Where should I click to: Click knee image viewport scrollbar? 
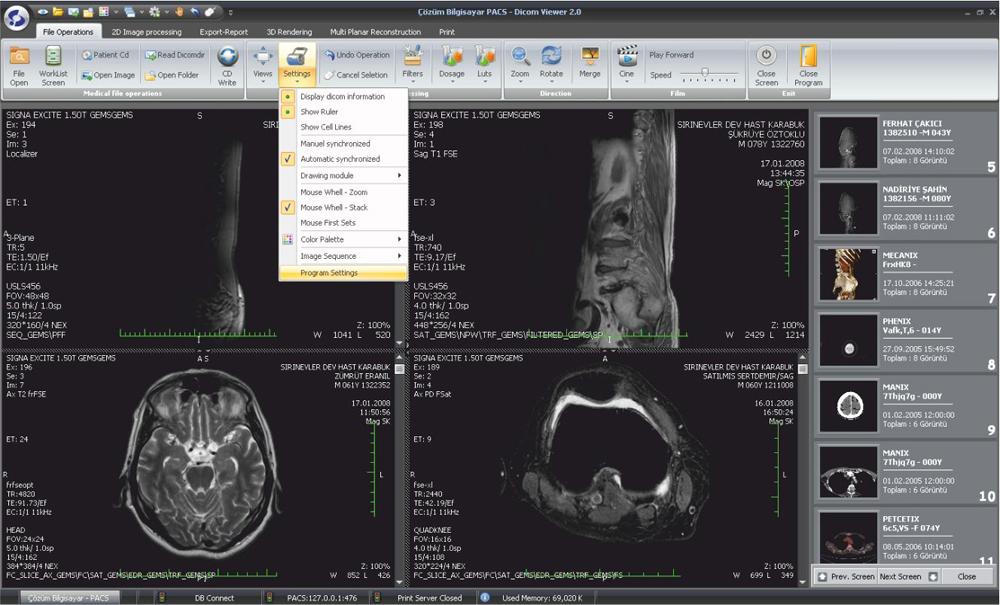[x=802, y=472]
